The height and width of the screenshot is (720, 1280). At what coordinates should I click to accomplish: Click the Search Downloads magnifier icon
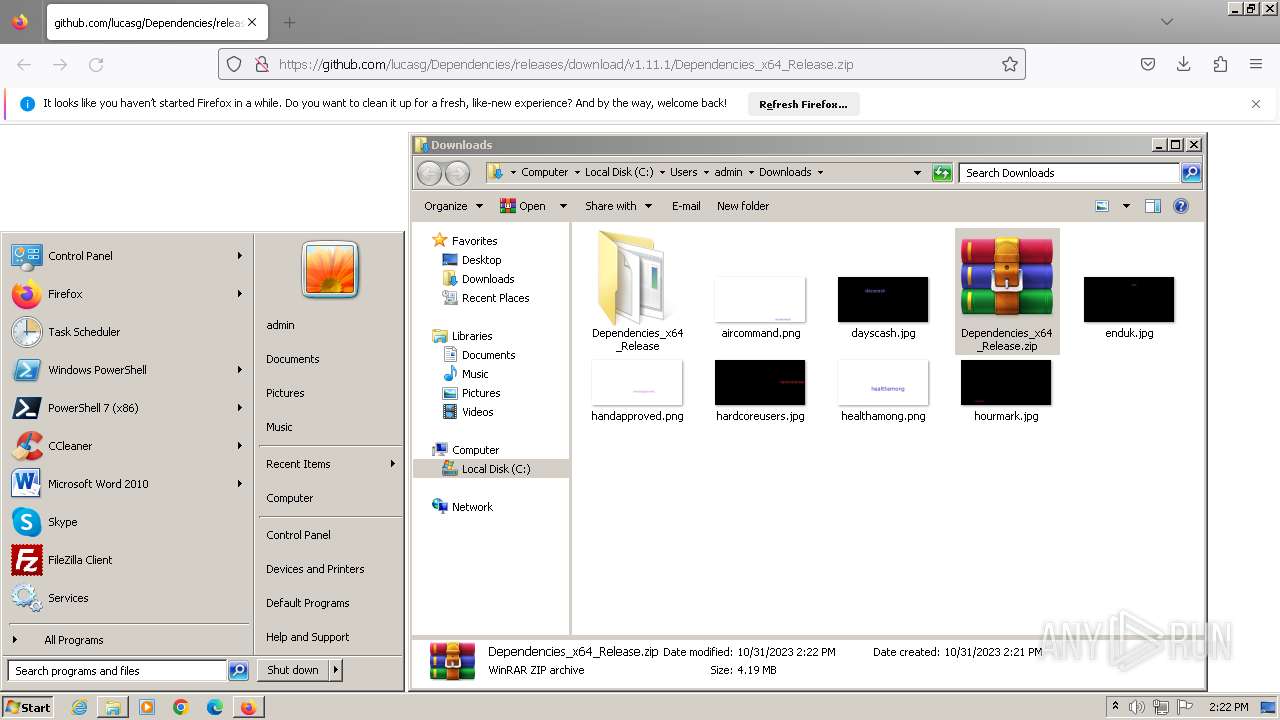(1191, 173)
